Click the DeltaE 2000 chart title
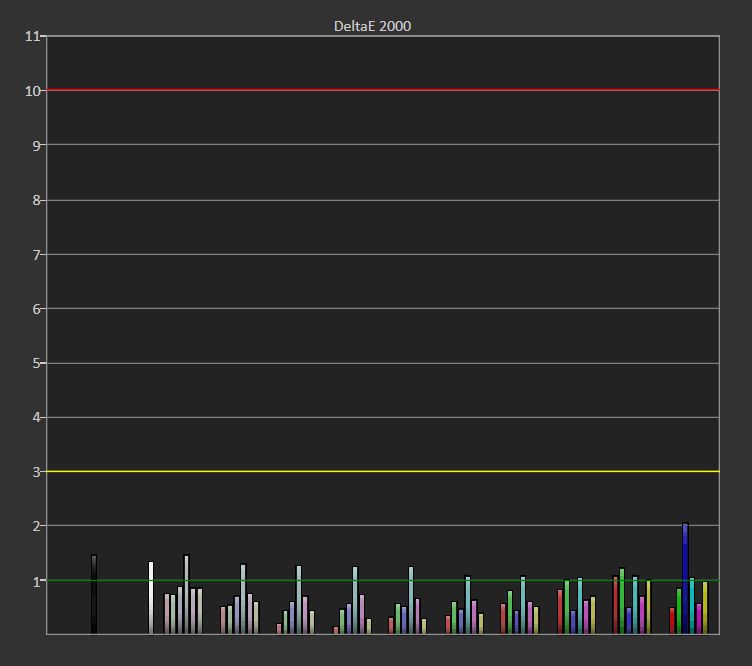Screen dimensions: 752x666 pos(372,26)
